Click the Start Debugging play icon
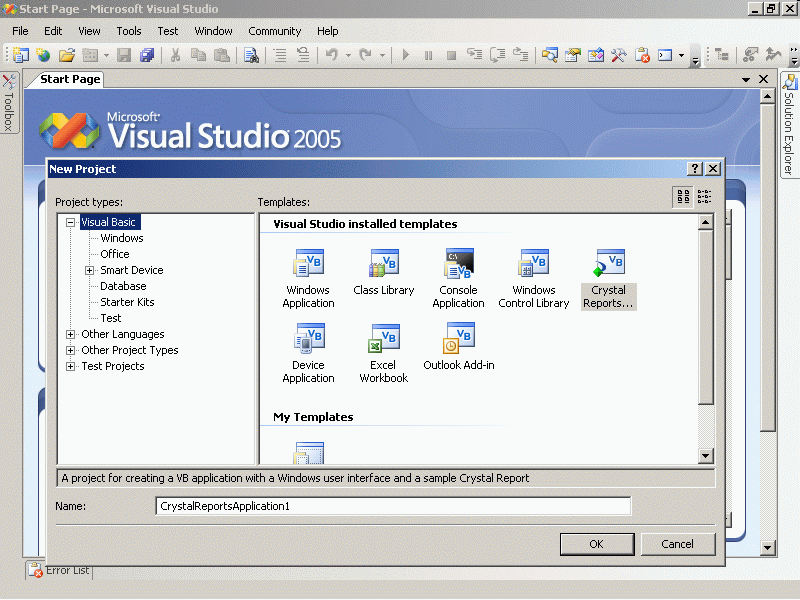This screenshot has width=800, height=600. click(406, 55)
